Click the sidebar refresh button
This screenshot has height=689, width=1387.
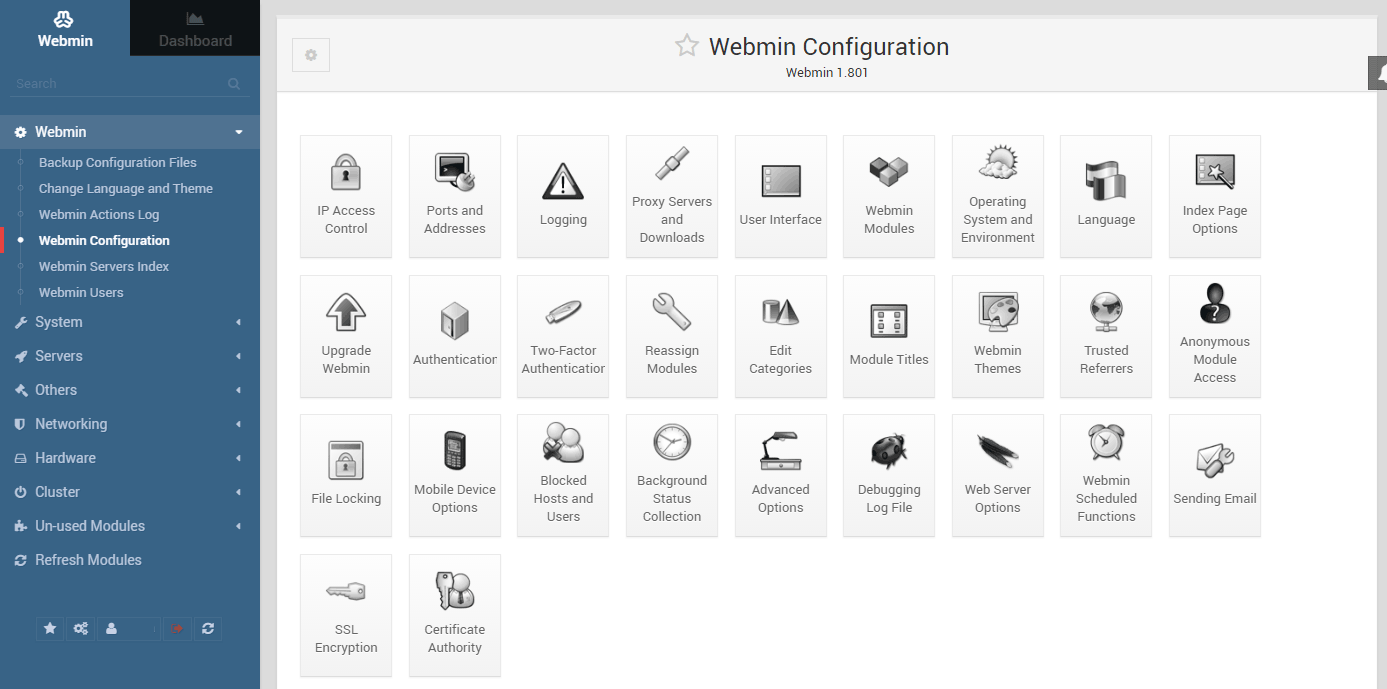(x=207, y=629)
